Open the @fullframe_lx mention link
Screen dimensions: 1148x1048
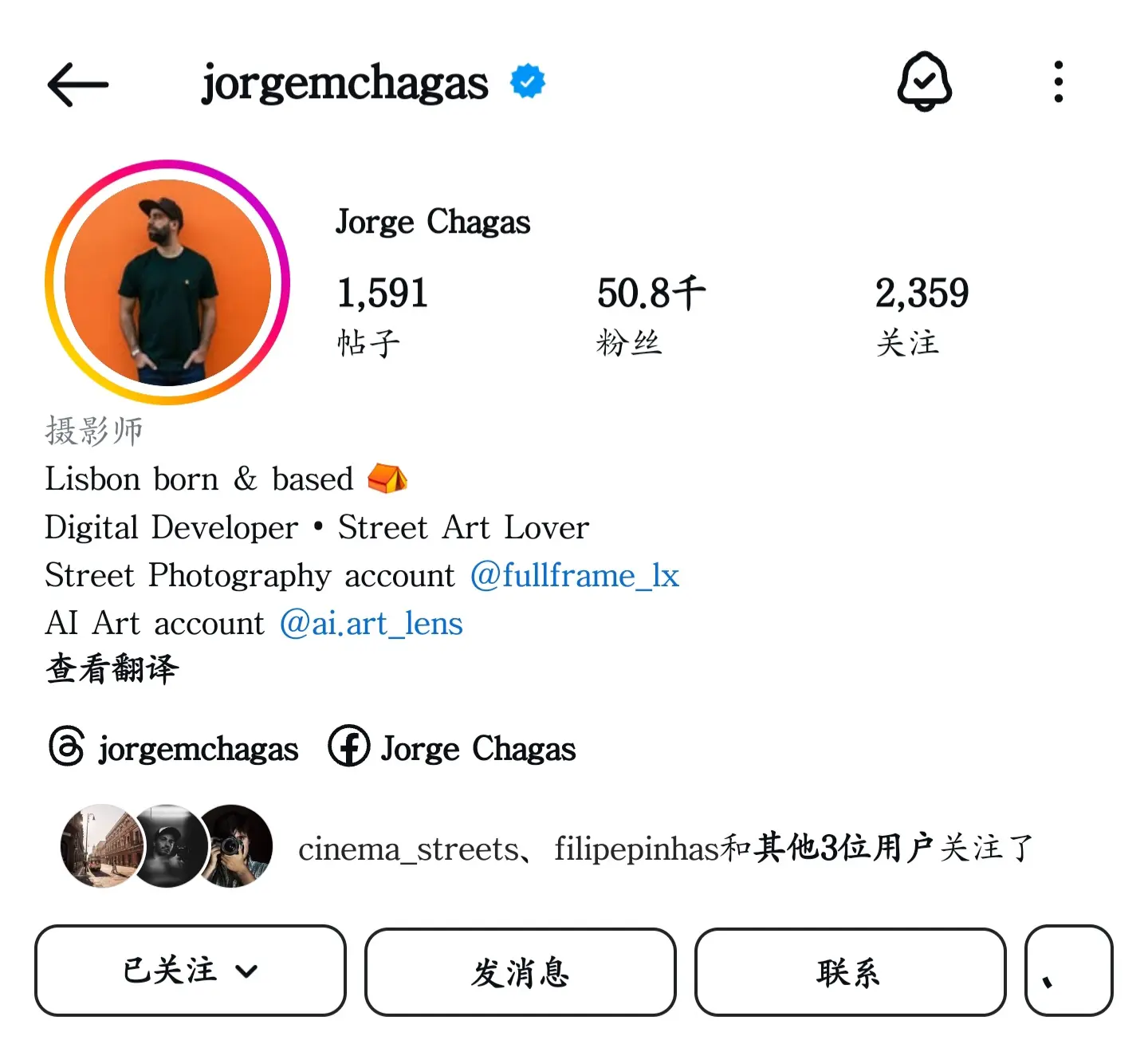(x=575, y=576)
